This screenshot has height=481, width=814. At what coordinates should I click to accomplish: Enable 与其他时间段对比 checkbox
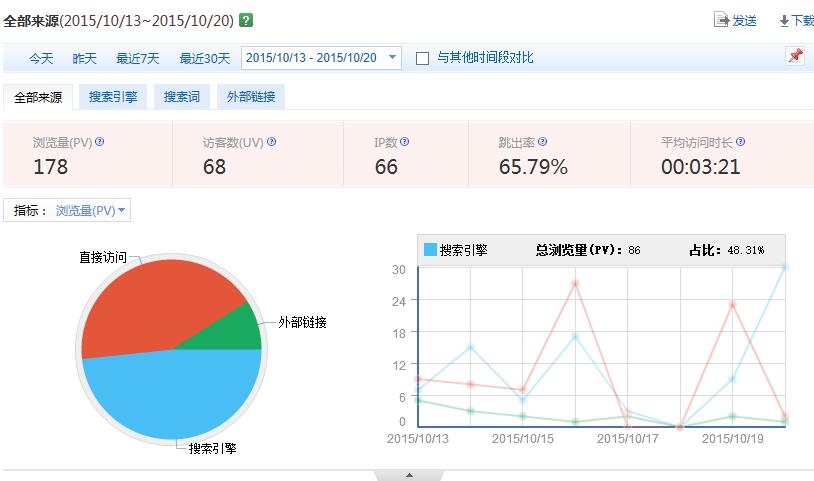(x=422, y=58)
